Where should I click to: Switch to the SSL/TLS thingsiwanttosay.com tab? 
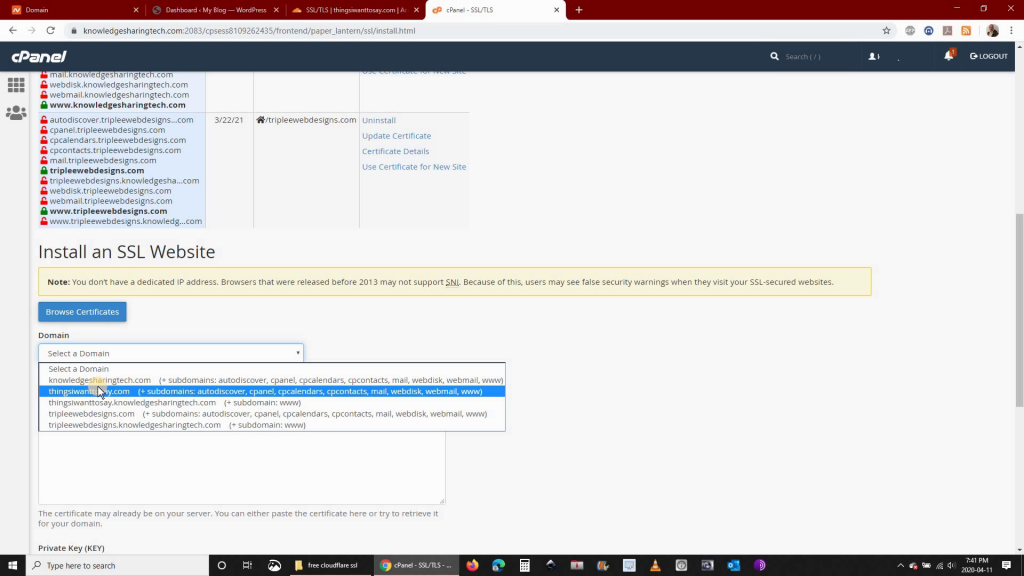(354, 10)
